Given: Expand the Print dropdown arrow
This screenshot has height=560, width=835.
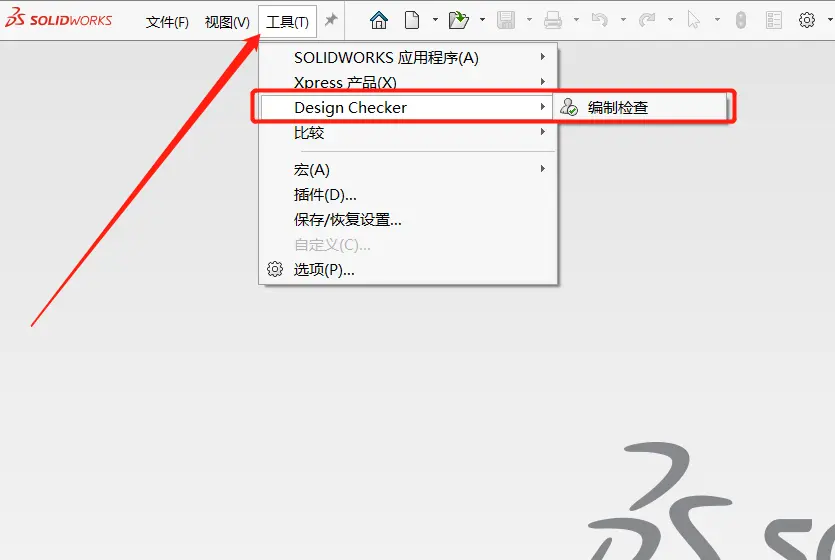Looking at the screenshot, I should pos(576,20).
